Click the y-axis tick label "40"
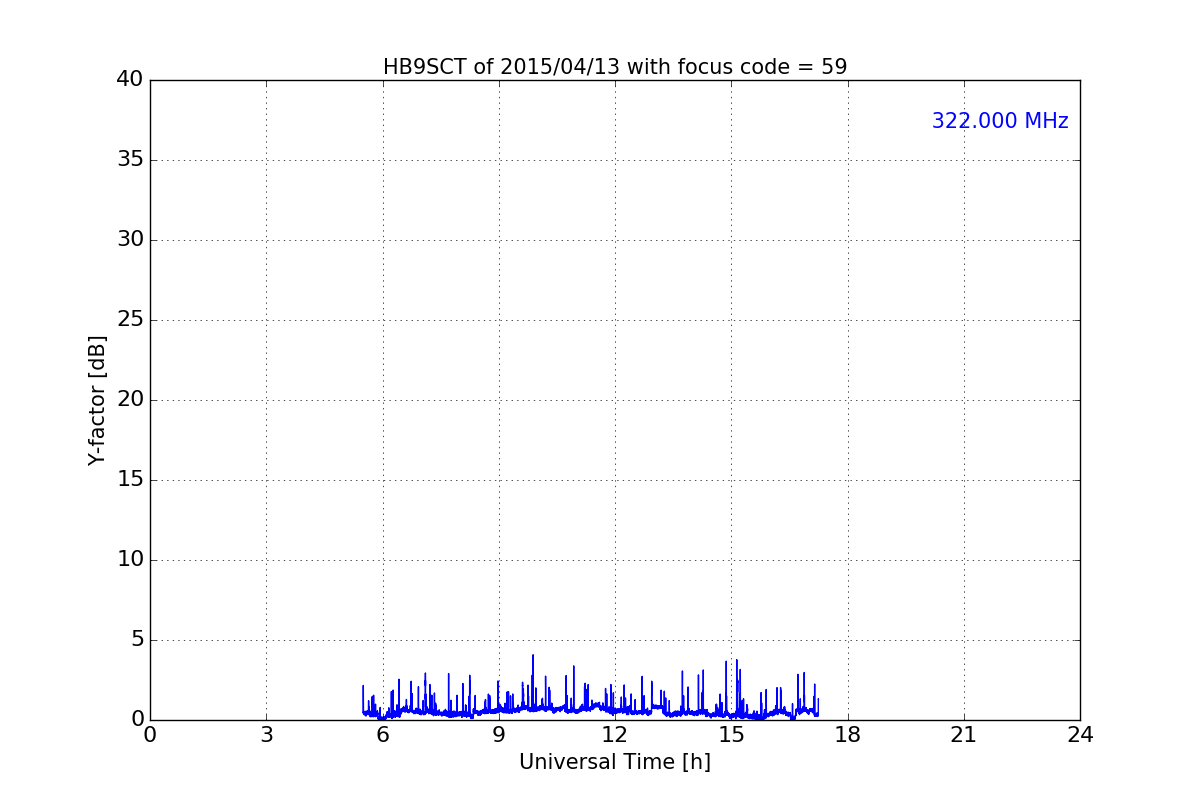This screenshot has width=1200, height=800. (130, 80)
